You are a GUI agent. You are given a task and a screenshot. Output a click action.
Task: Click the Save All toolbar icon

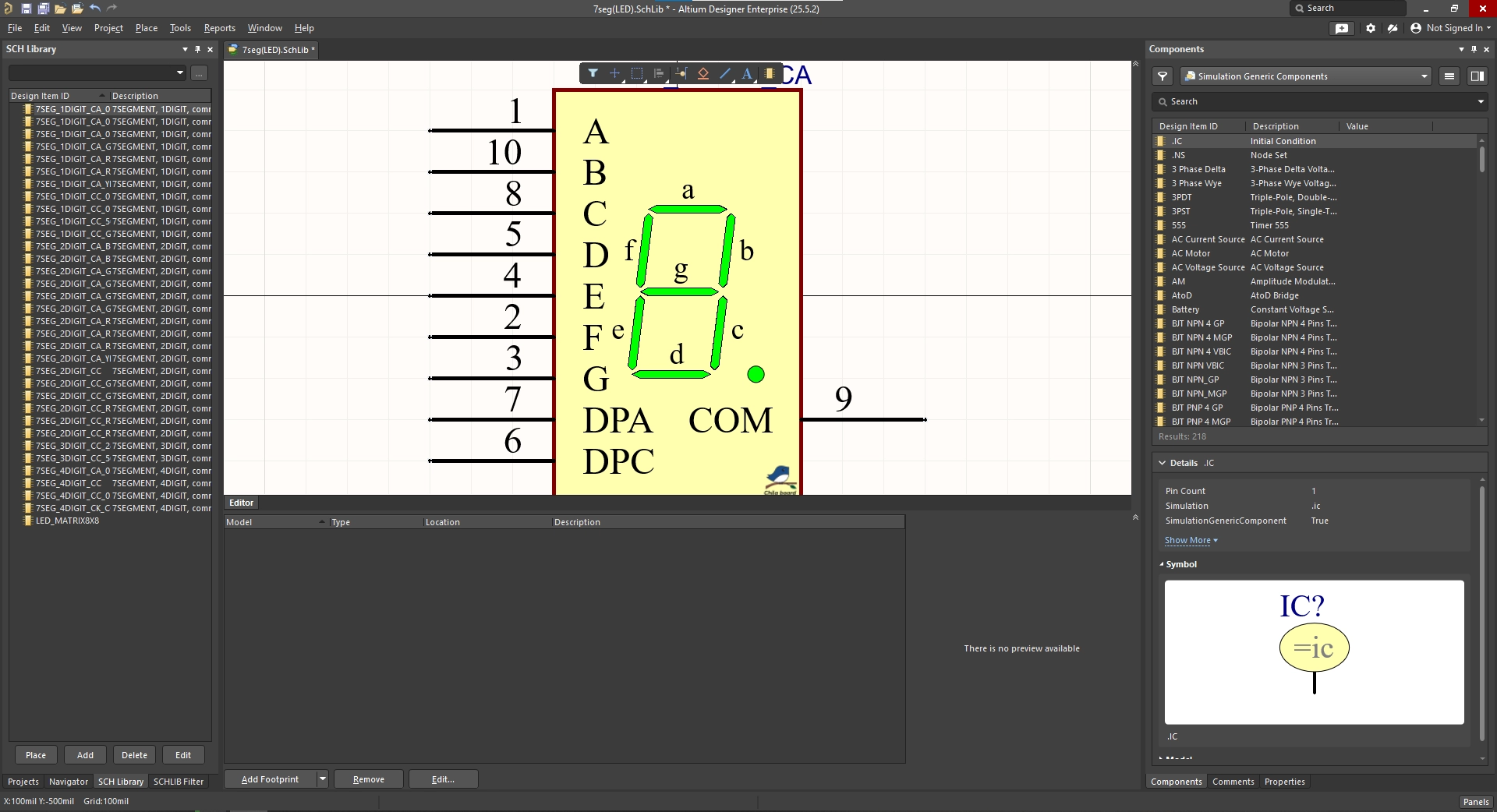pos(43,9)
